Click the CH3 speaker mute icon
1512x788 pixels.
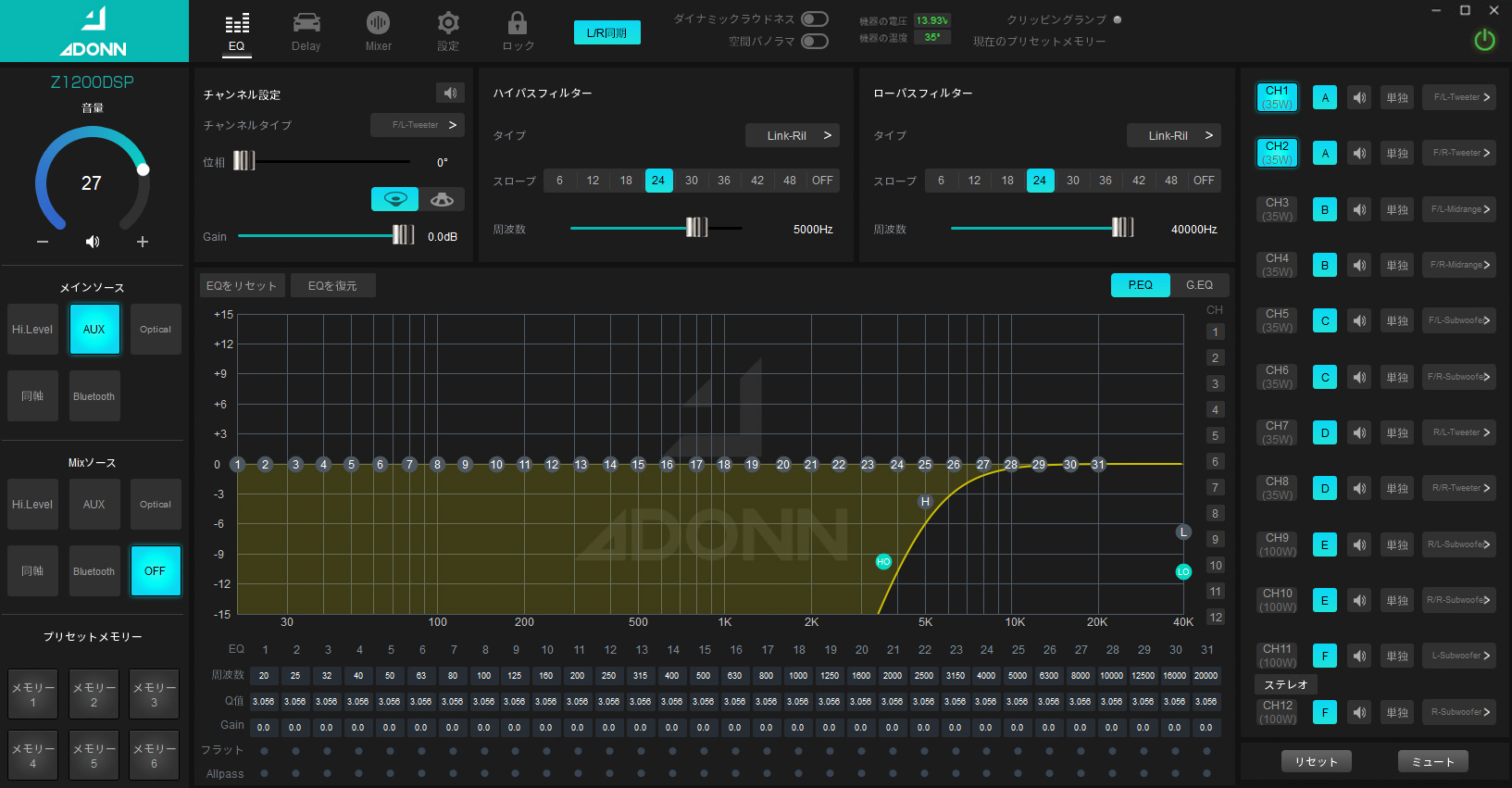pos(1359,209)
